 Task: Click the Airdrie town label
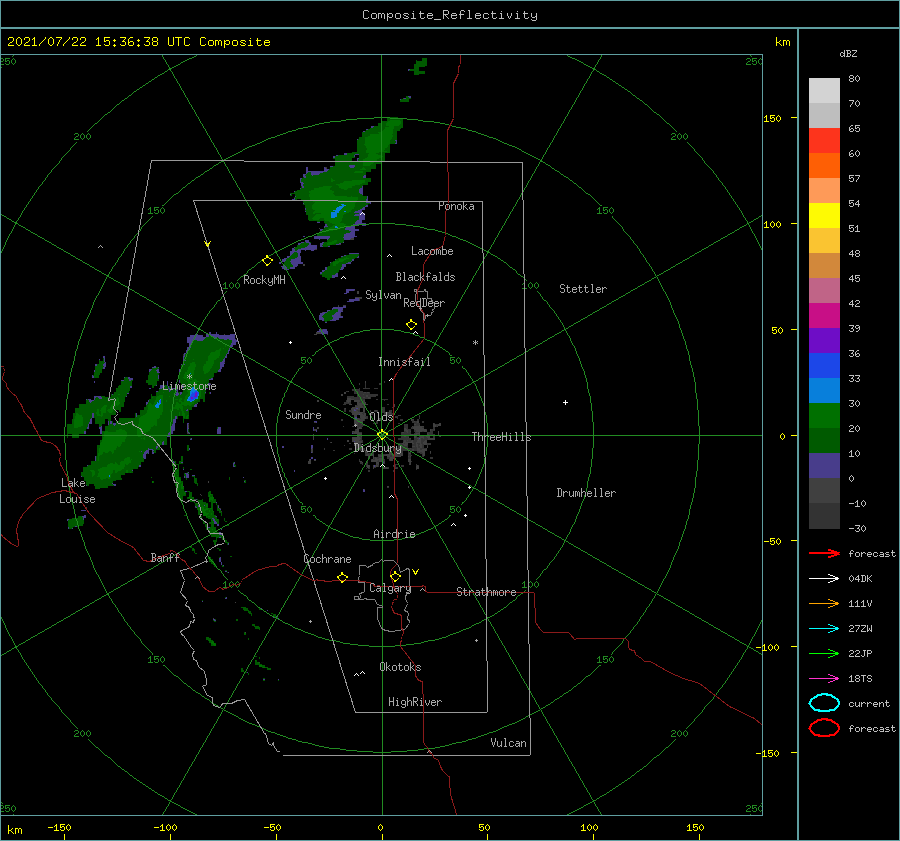[x=394, y=534]
